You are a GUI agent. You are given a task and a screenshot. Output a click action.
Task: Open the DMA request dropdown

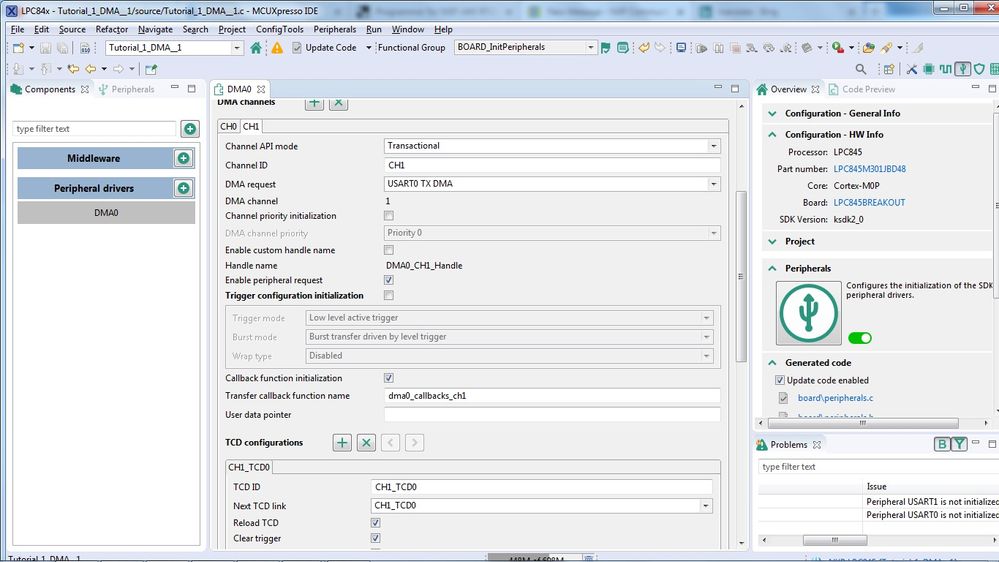click(x=714, y=184)
